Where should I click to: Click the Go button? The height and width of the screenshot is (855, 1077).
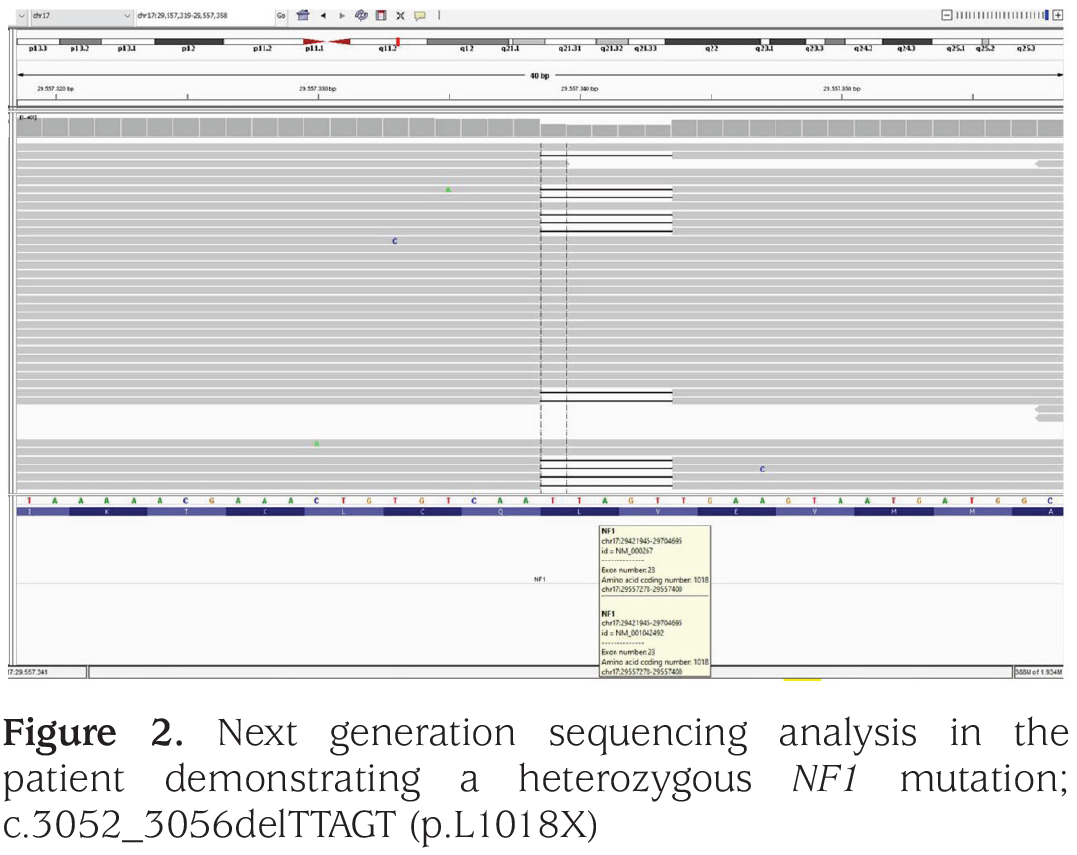281,15
